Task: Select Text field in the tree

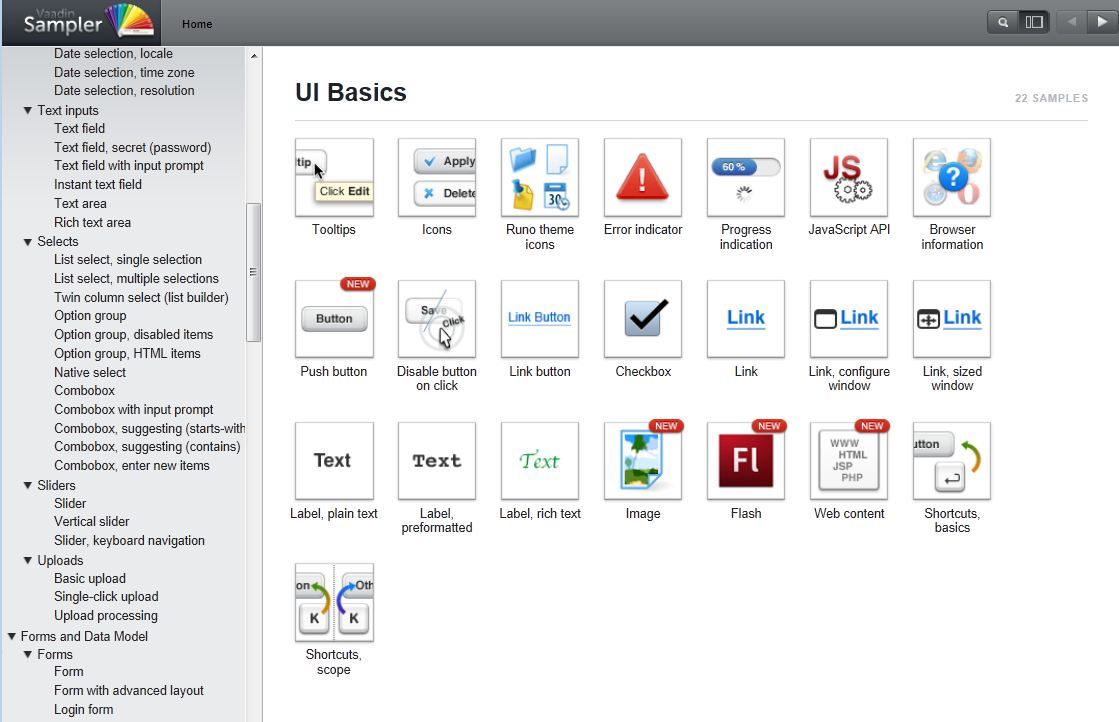Action: (x=79, y=128)
